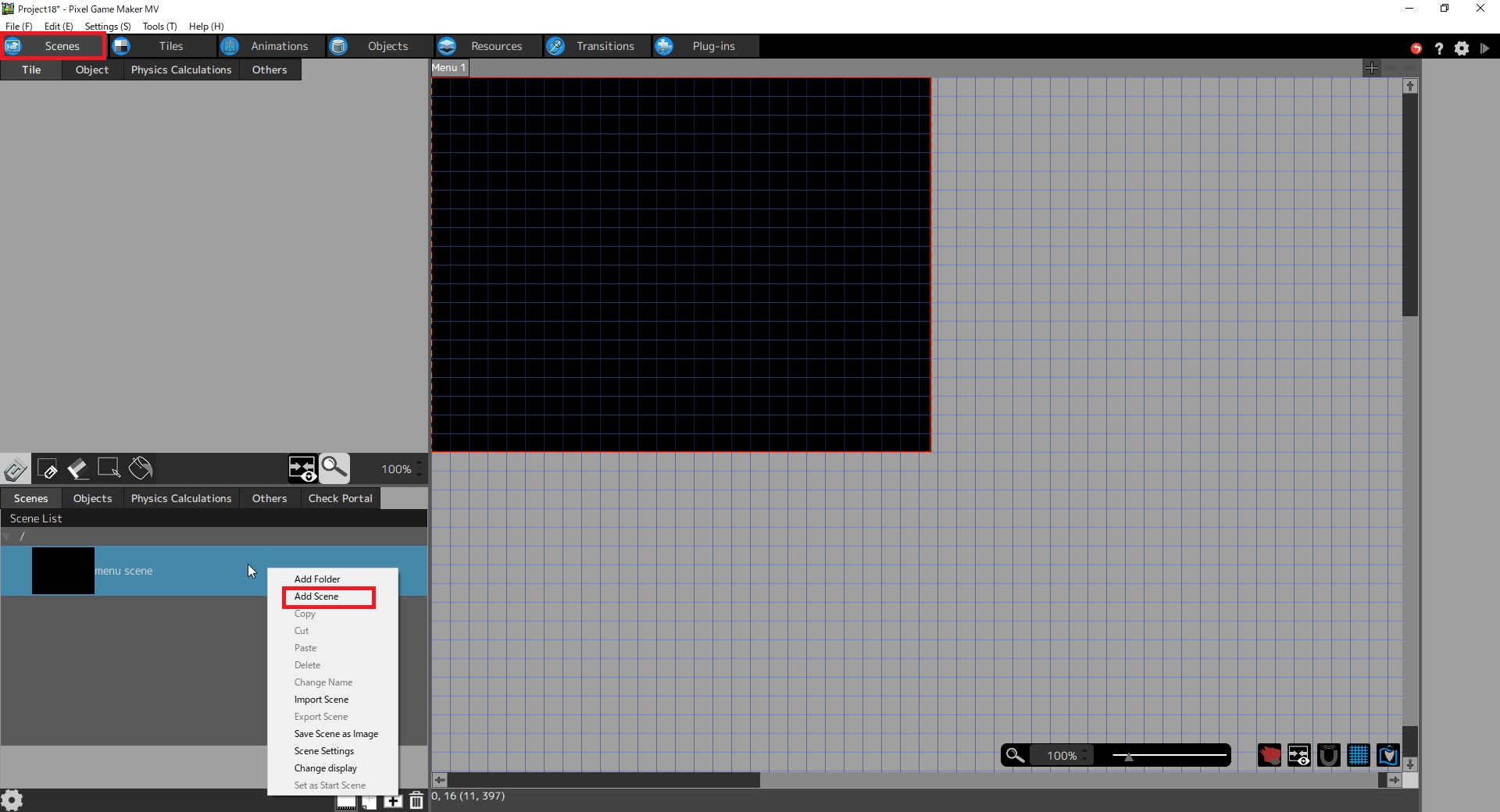Enable the magnet snap option
Screen dimensions: 1500x812
[1329, 755]
